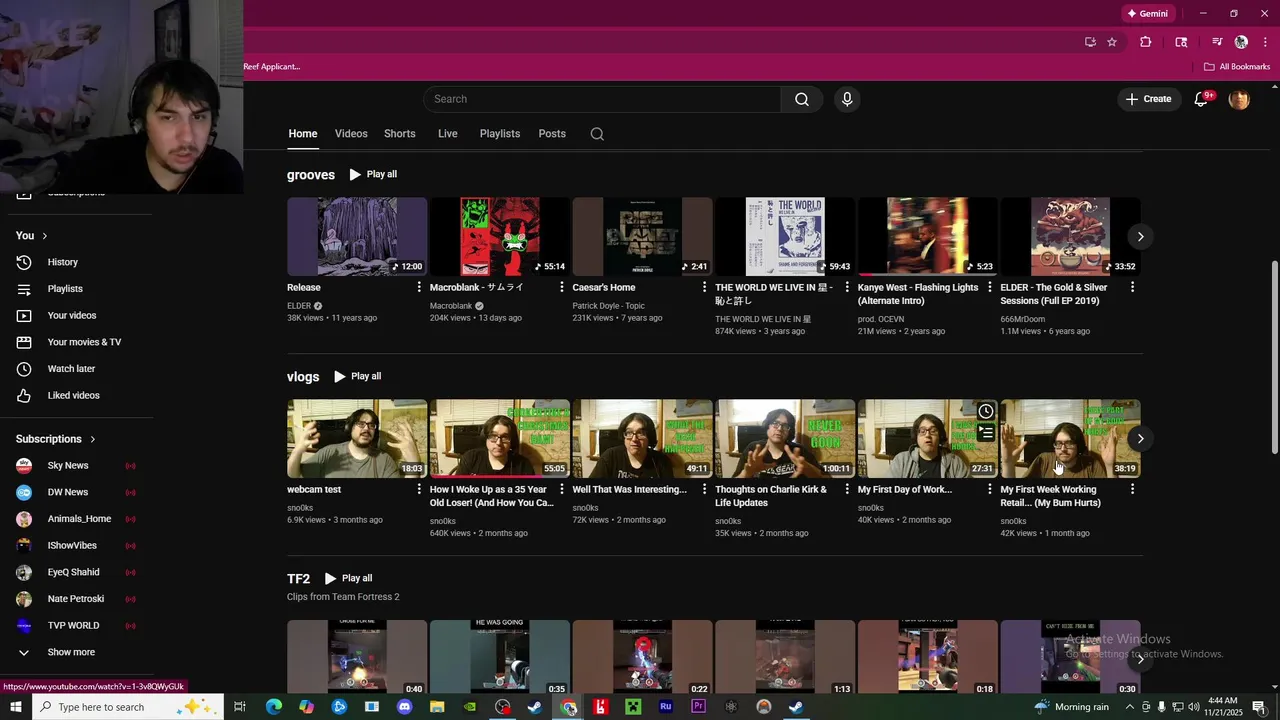
Task: Open the Chrome profile avatar
Action: 1241,42
